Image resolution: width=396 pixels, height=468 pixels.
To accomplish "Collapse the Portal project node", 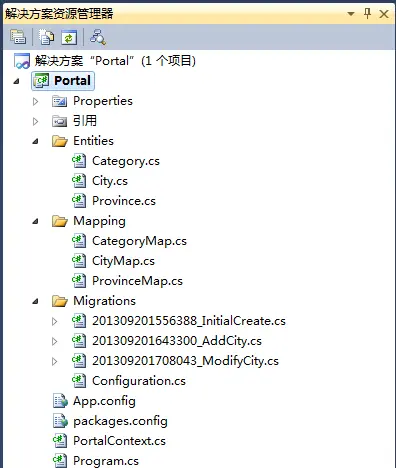I will click(16, 81).
